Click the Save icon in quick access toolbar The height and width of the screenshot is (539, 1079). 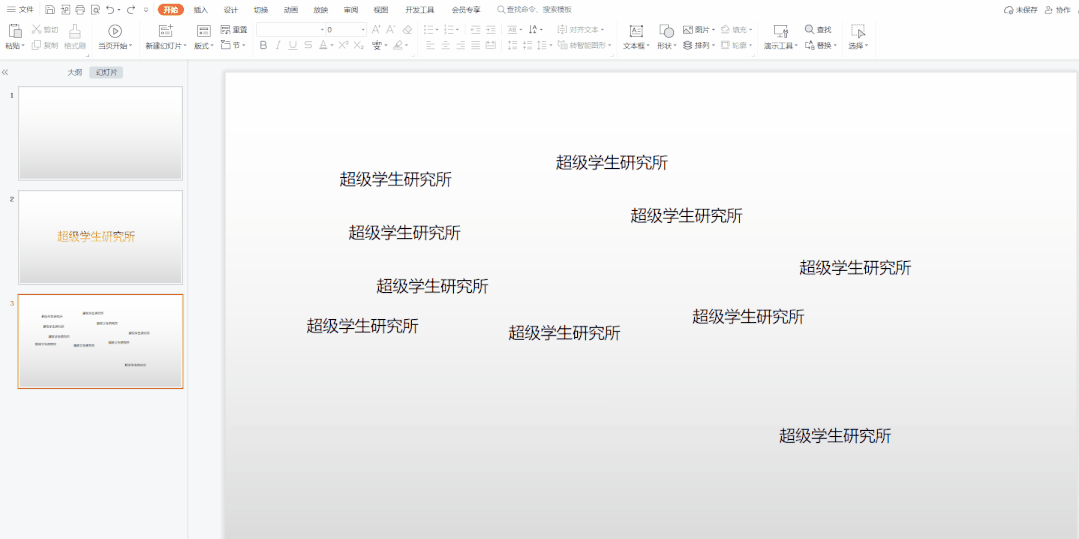[x=50, y=10]
